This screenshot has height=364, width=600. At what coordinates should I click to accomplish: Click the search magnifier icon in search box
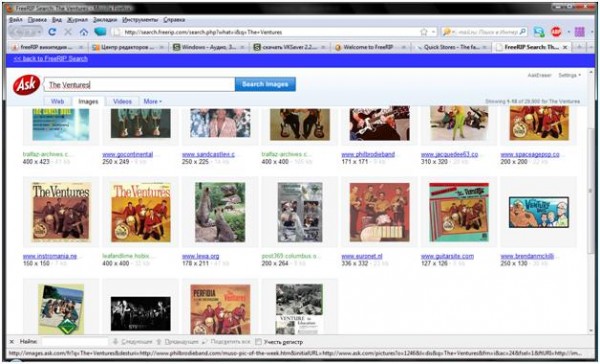(x=523, y=32)
